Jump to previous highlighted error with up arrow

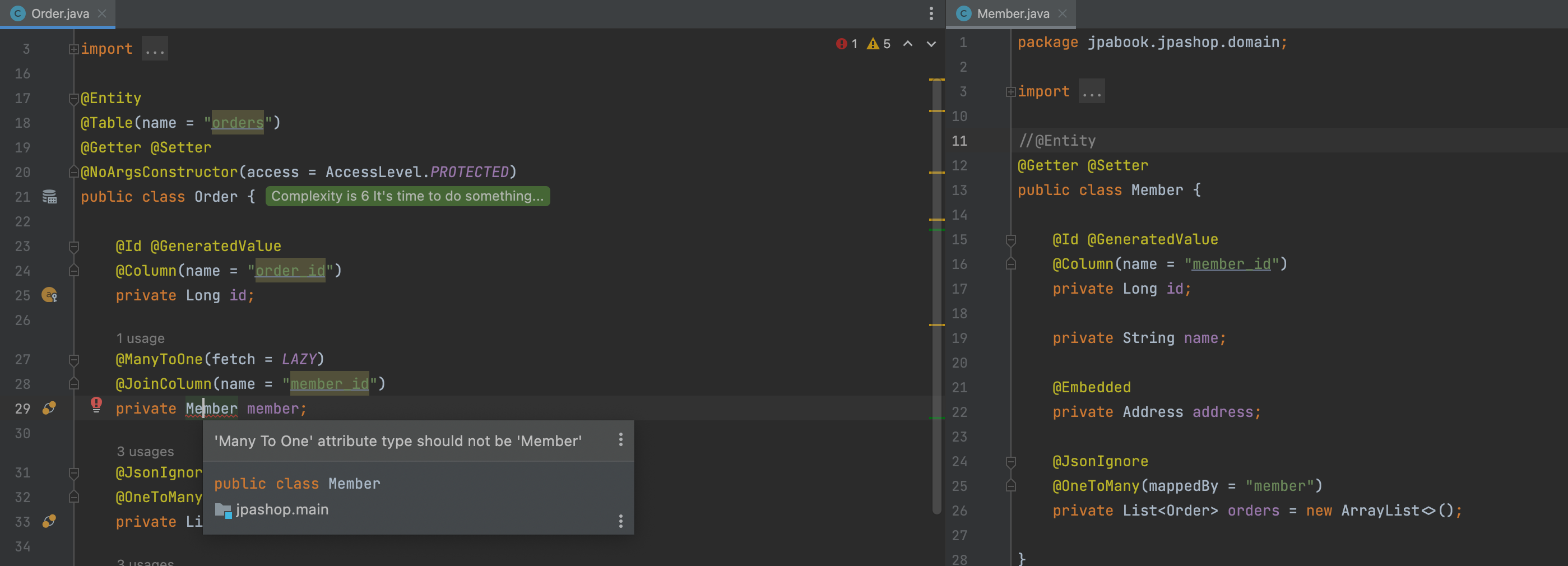pos(907,44)
